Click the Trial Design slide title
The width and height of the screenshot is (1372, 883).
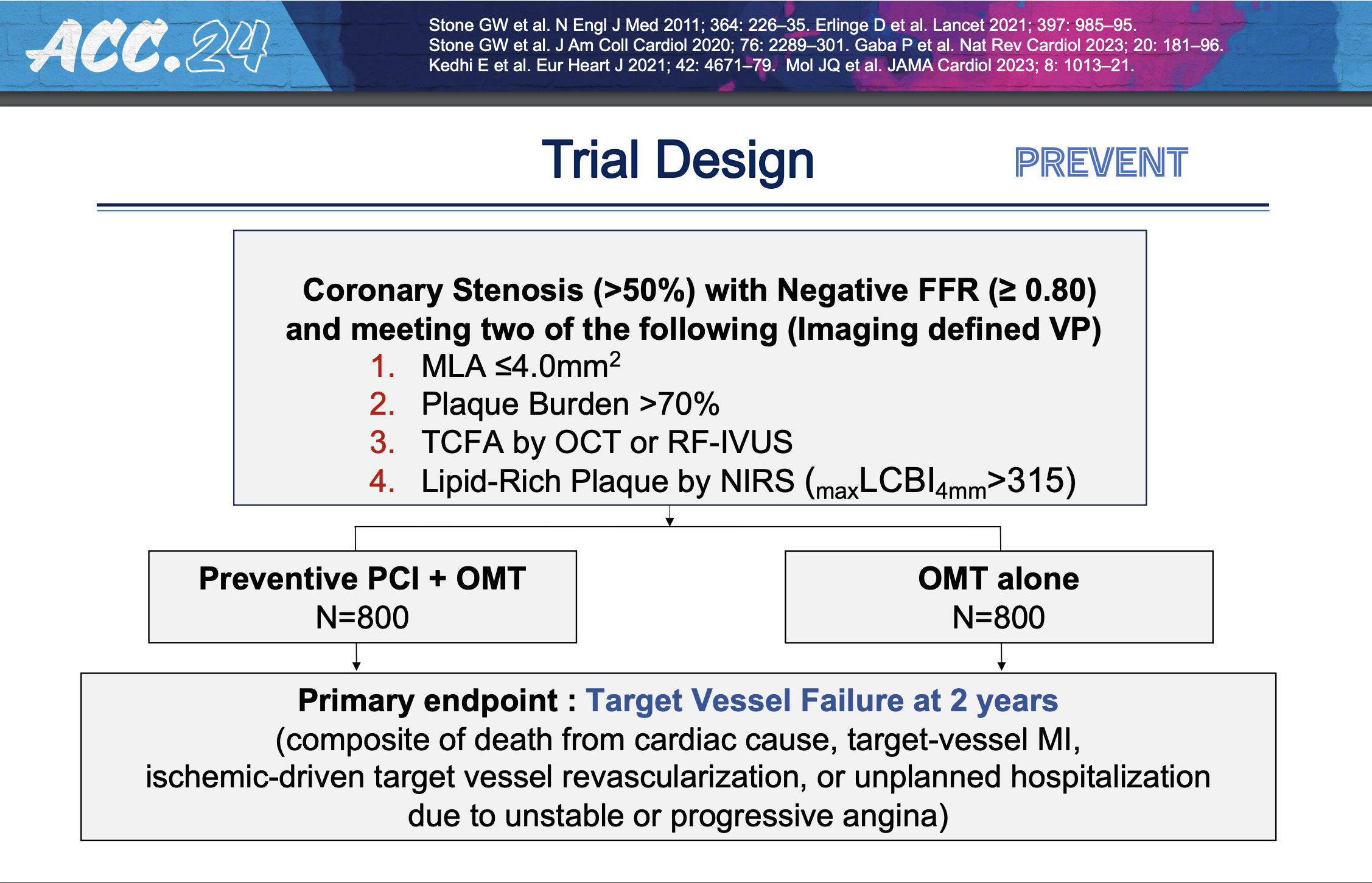[677, 160]
